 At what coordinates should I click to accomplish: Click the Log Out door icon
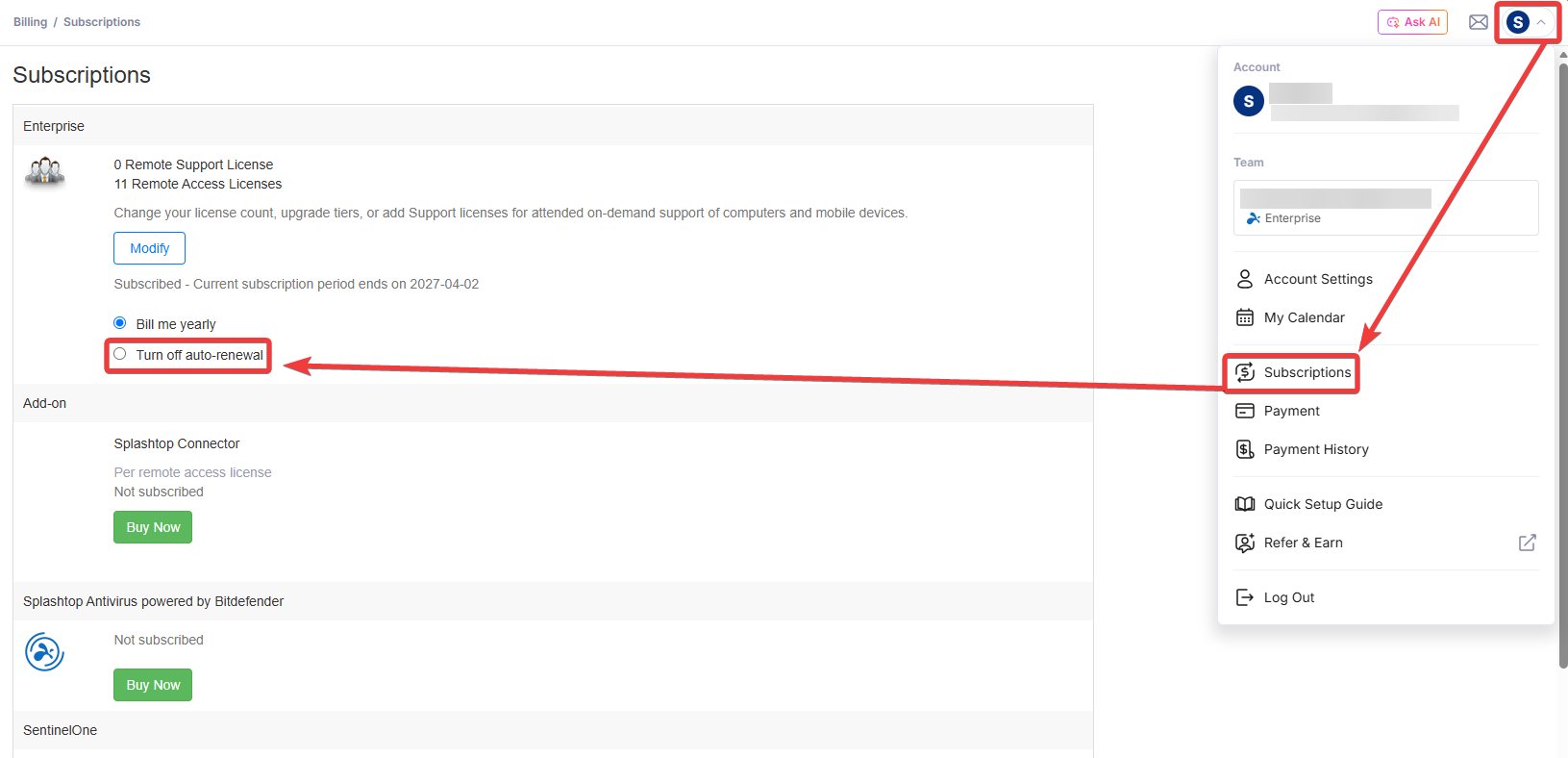click(1245, 597)
